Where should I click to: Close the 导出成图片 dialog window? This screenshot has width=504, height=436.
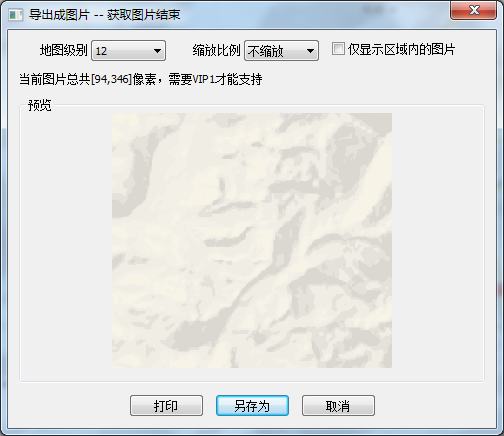tap(473, 10)
